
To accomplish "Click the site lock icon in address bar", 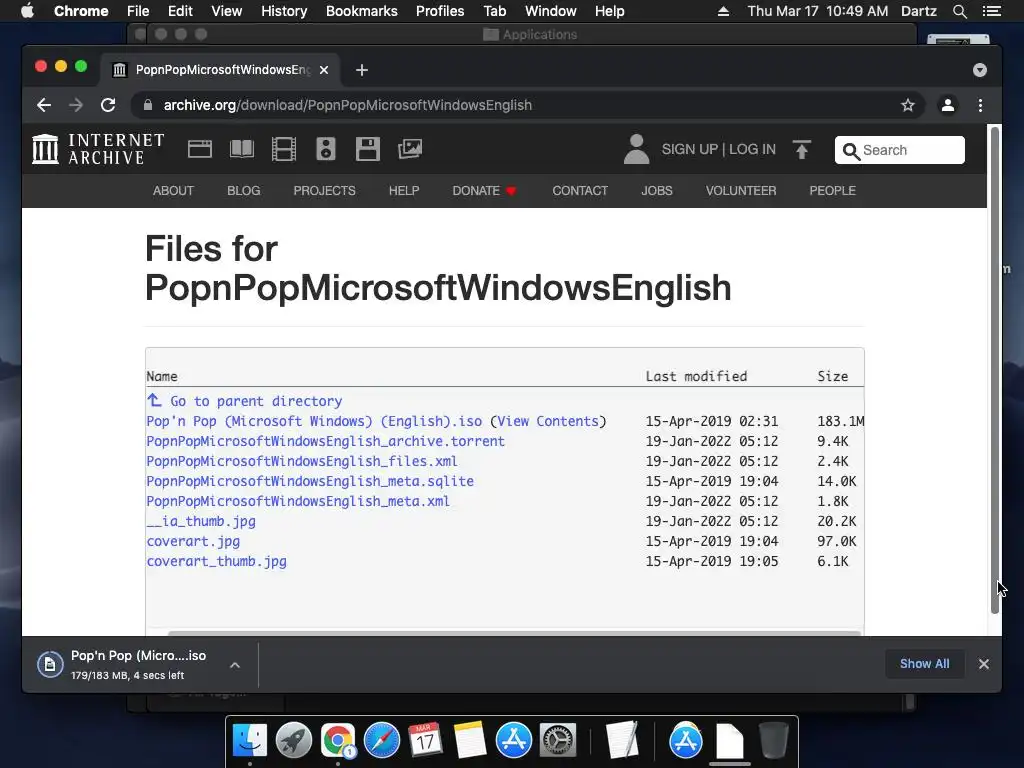I will [x=148, y=105].
